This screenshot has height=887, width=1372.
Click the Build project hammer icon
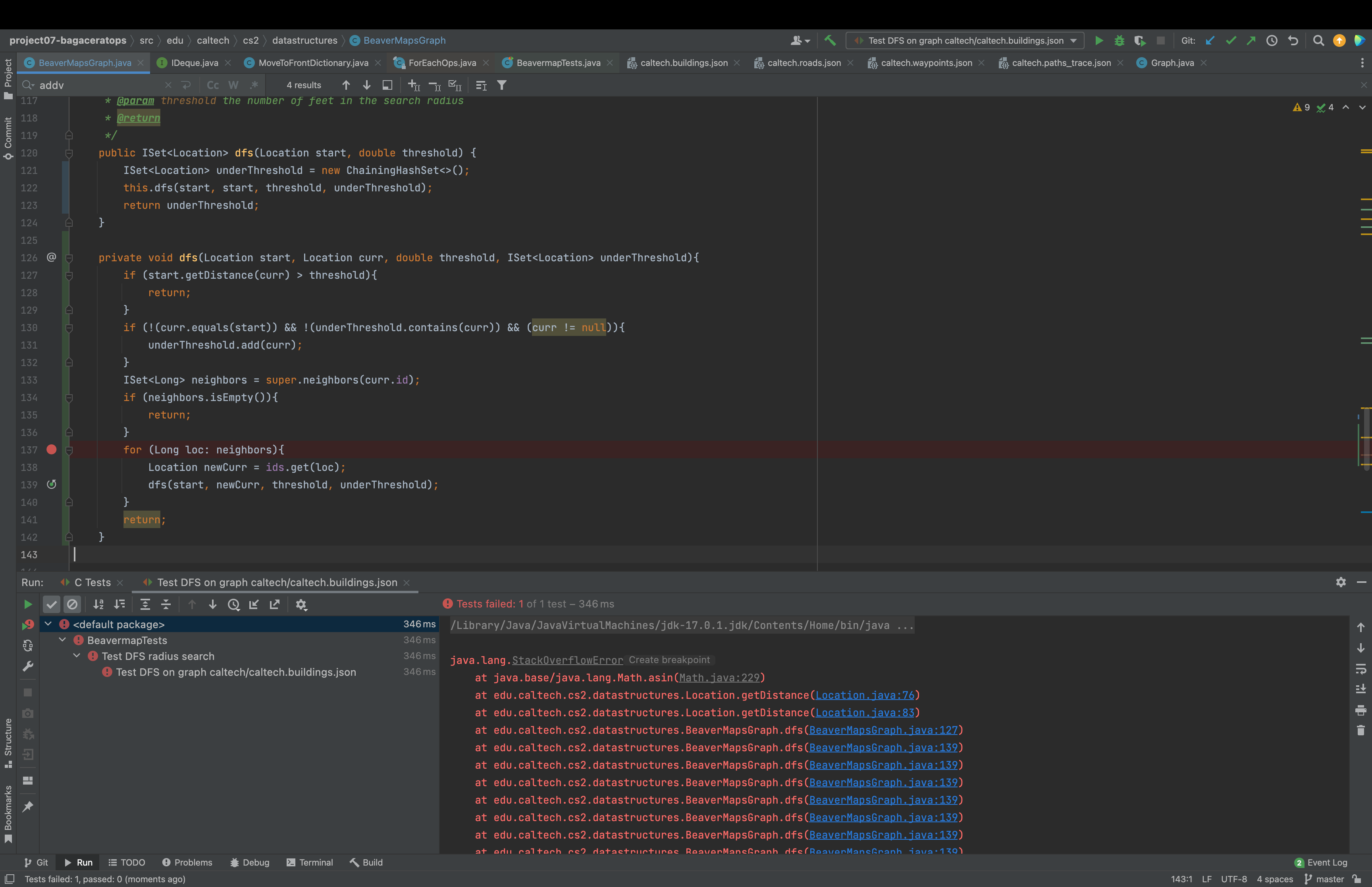point(830,40)
